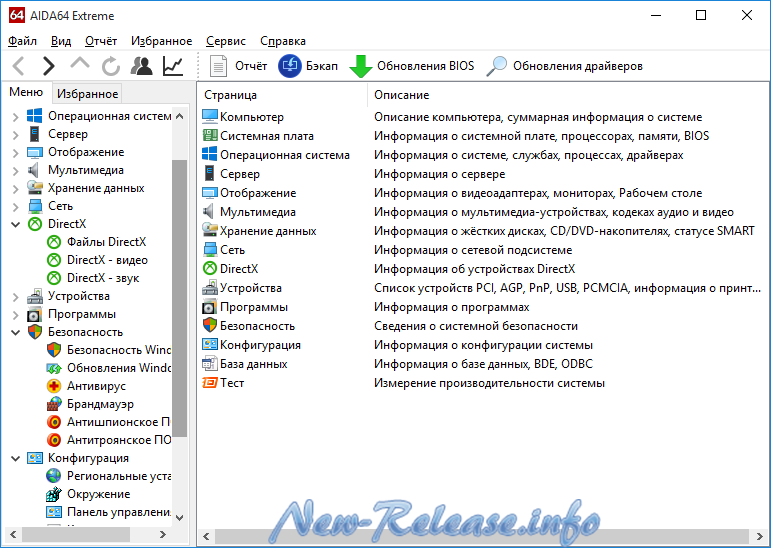The height and width of the screenshot is (548, 771).
Task: Select the Хранение данных icon in the page list
Action: [x=210, y=230]
